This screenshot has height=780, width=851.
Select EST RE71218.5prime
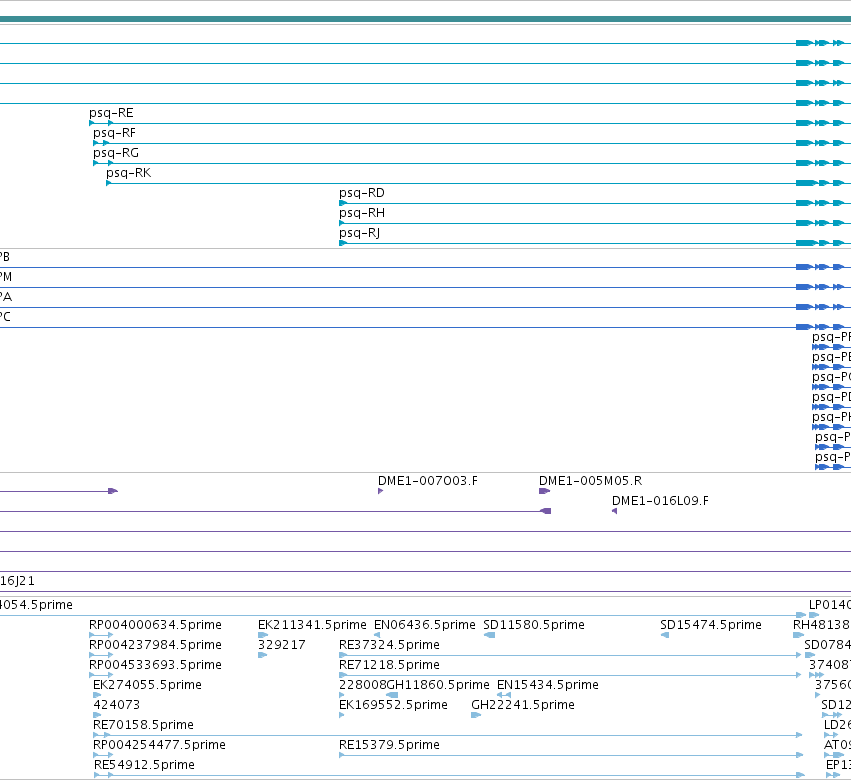click(x=389, y=665)
